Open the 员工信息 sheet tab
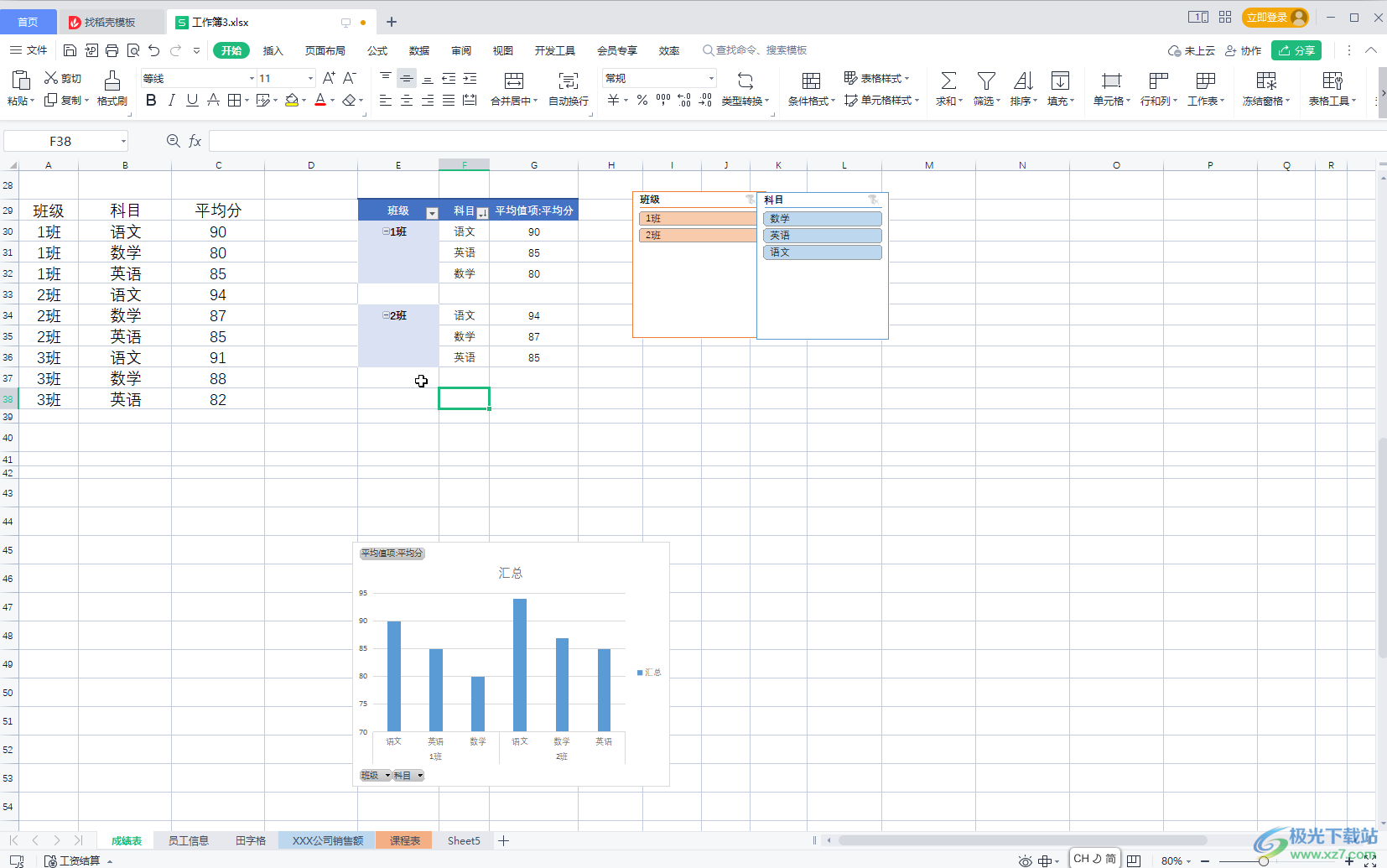1387x868 pixels. [x=188, y=840]
